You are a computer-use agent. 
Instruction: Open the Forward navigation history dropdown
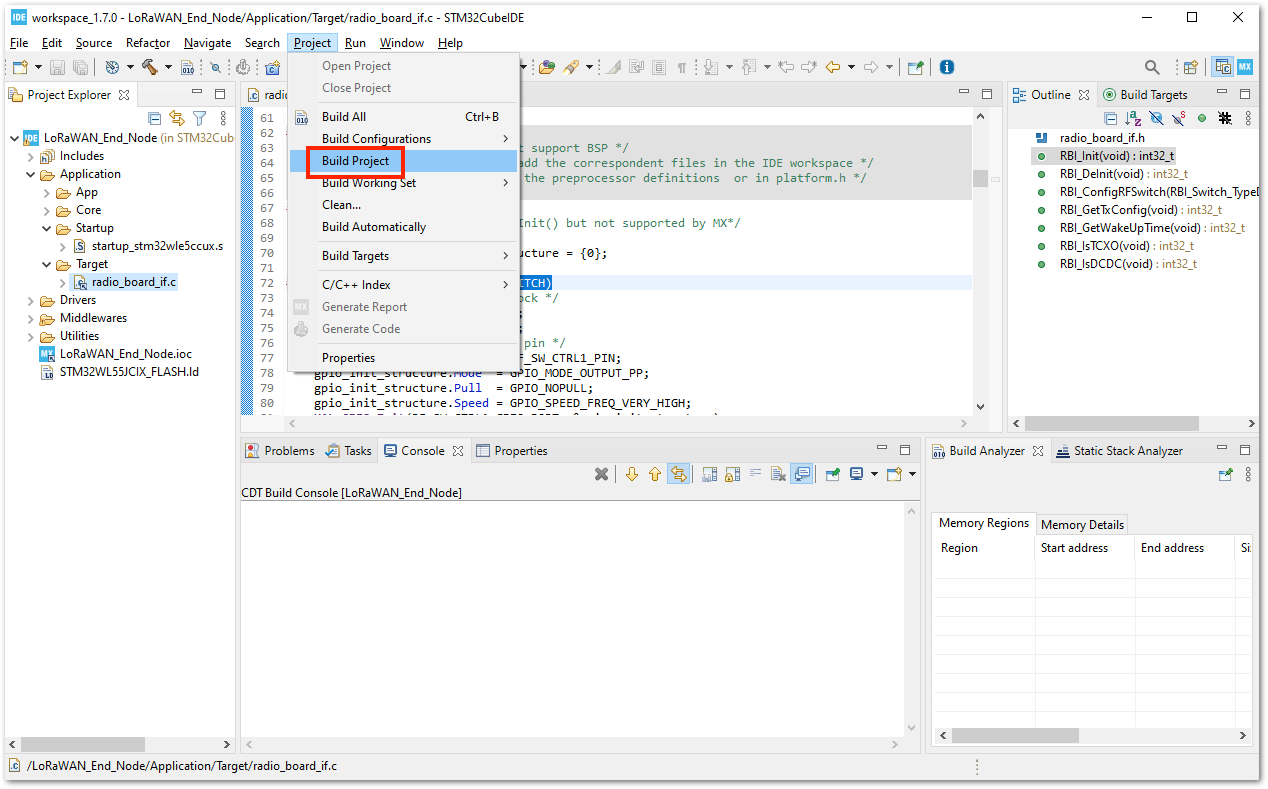point(889,67)
